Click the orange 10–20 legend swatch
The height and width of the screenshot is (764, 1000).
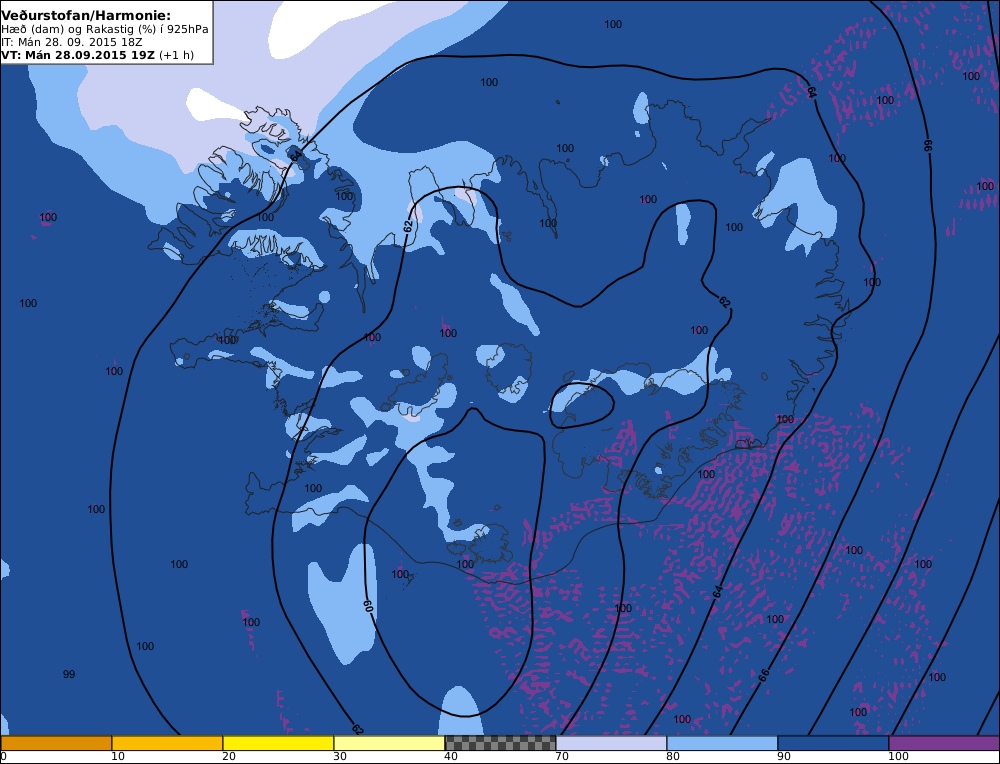pyautogui.click(x=167, y=743)
